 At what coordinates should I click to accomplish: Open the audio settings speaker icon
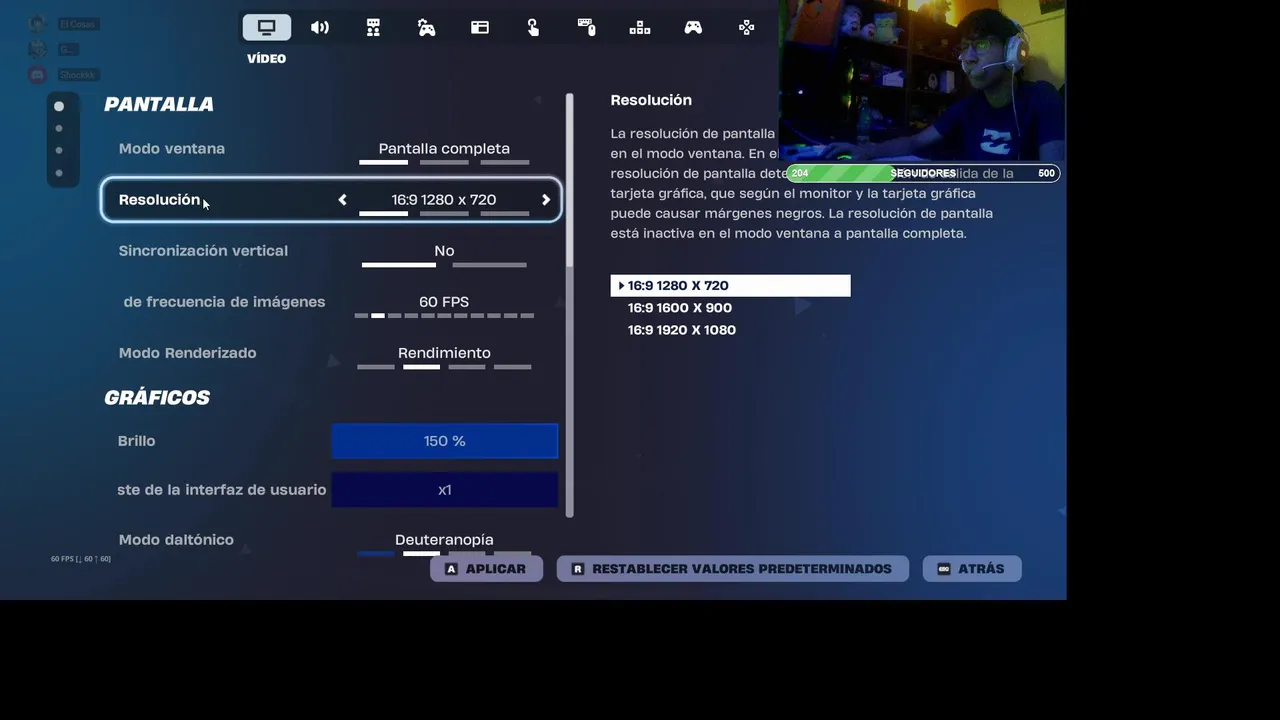pyautogui.click(x=320, y=27)
